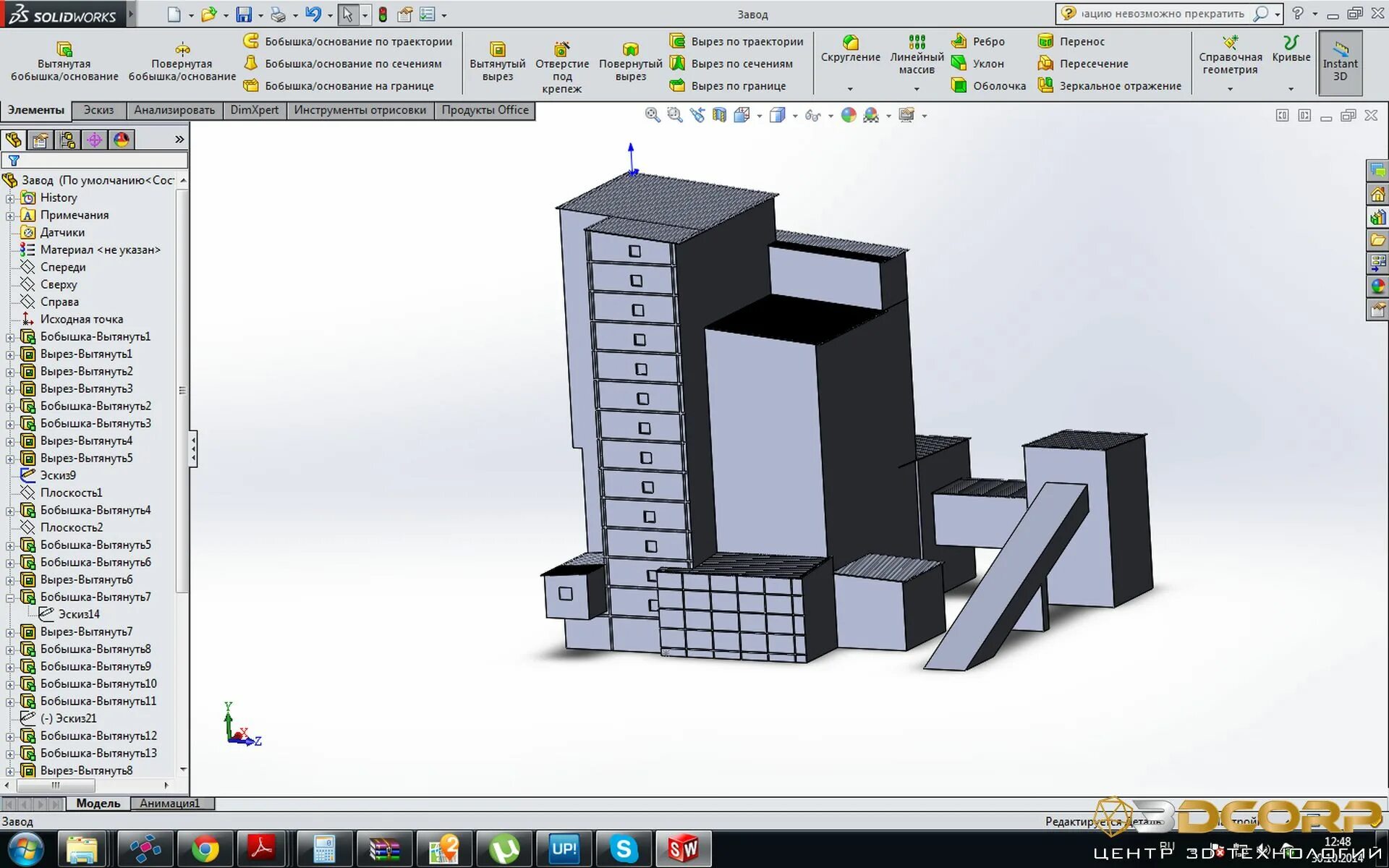Open dropdown under Кривые
The height and width of the screenshot is (868, 1389).
point(1291,89)
